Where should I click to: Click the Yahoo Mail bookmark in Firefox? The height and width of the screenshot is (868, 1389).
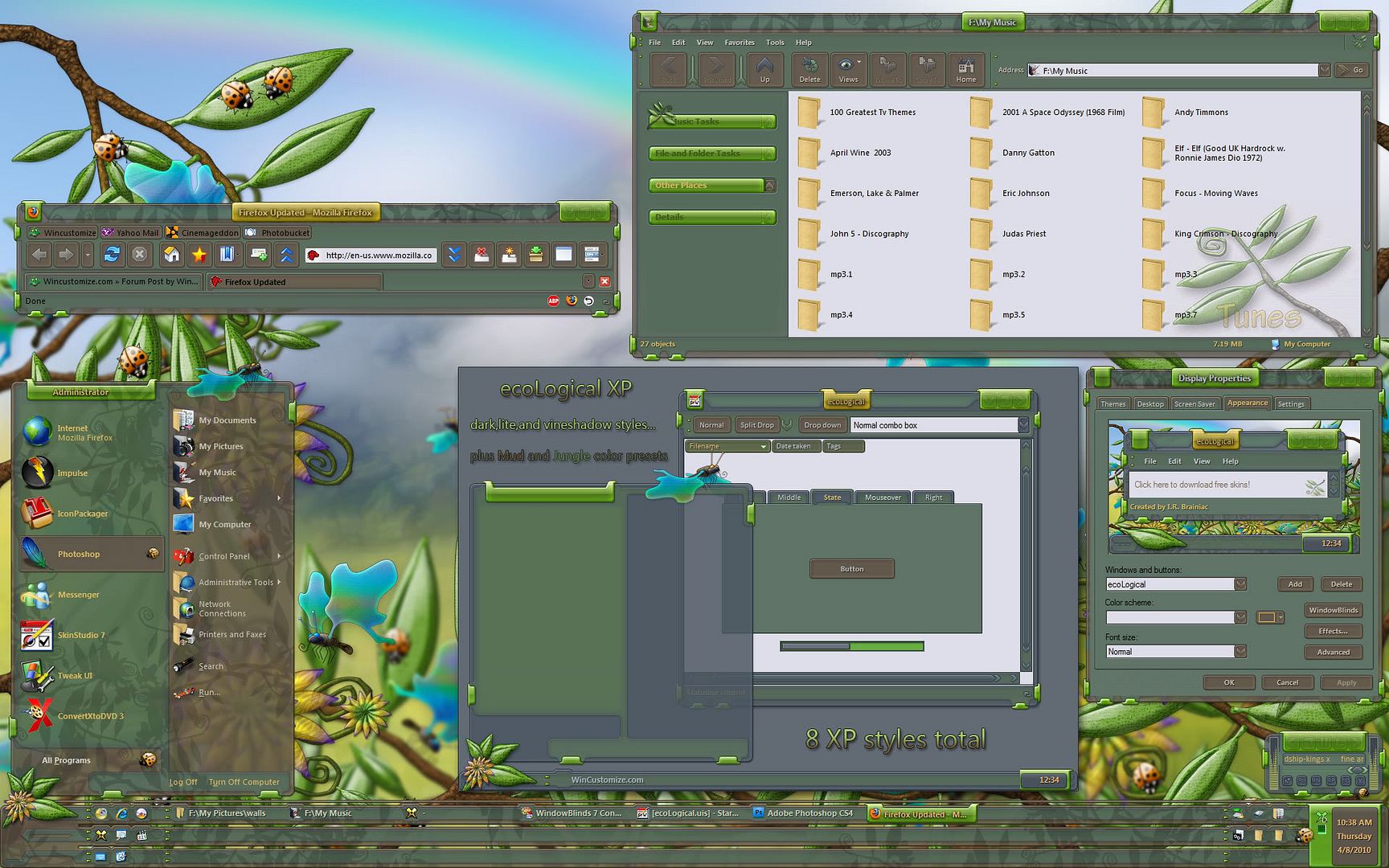pos(129,232)
